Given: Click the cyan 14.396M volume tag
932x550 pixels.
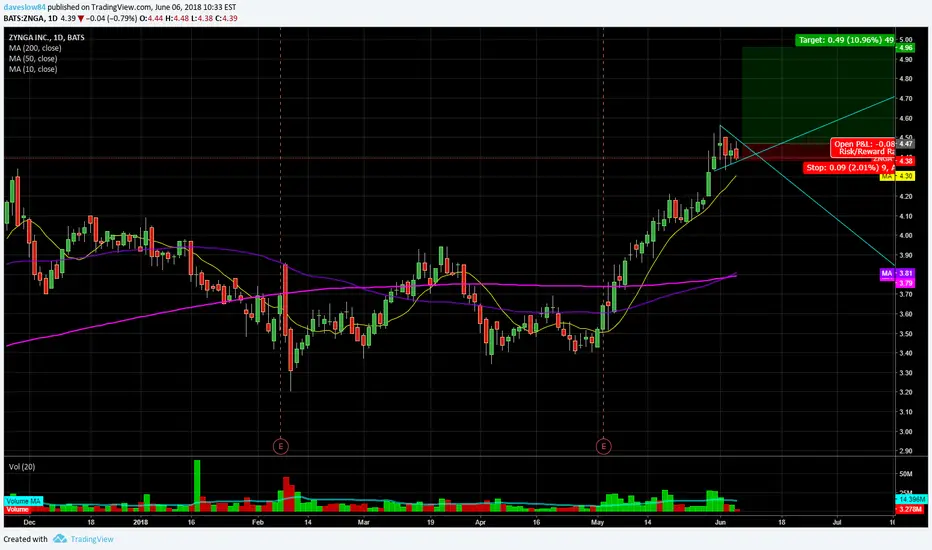Looking at the screenshot, I should [911, 499].
